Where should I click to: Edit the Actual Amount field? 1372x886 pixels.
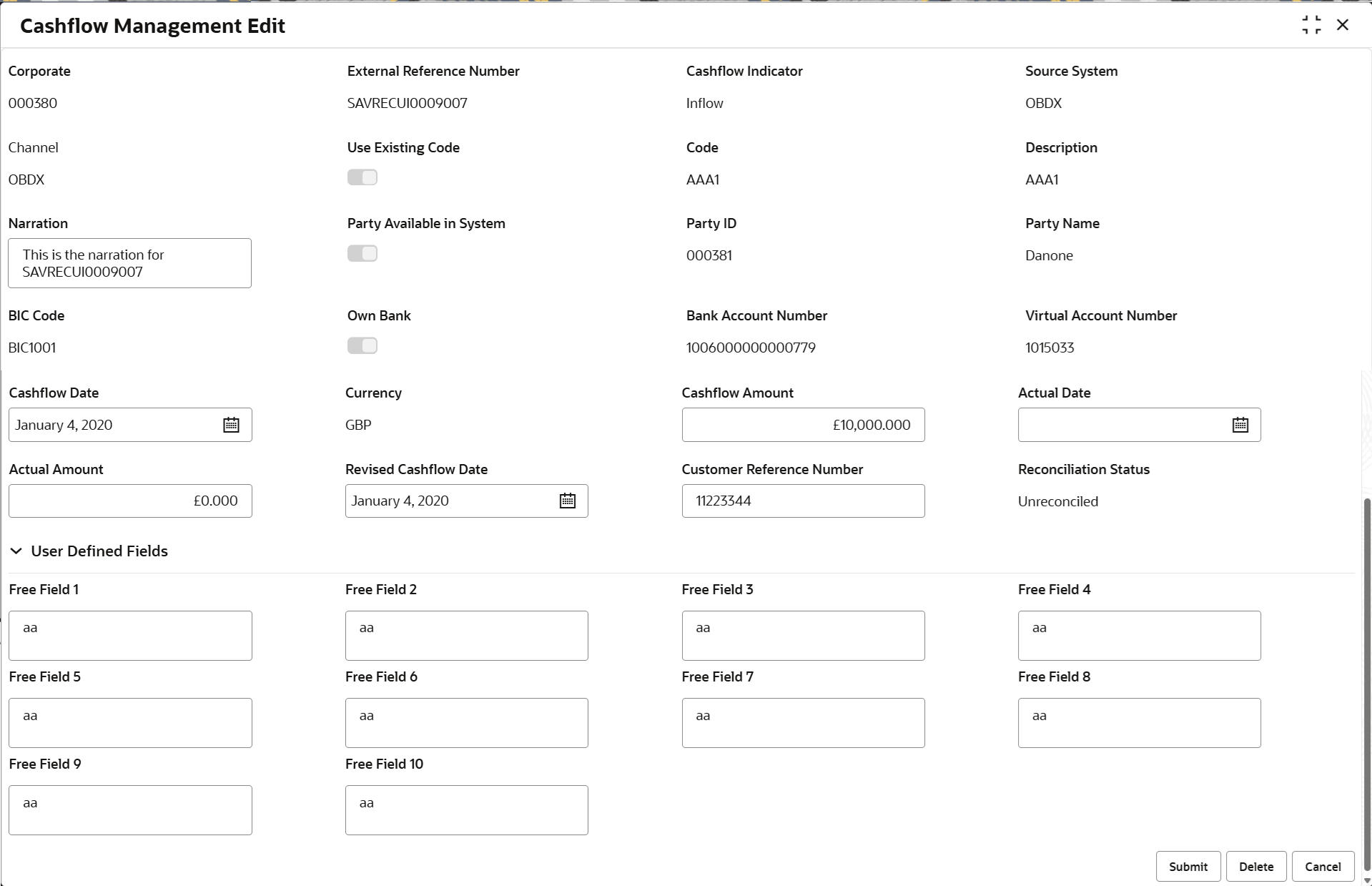129,501
